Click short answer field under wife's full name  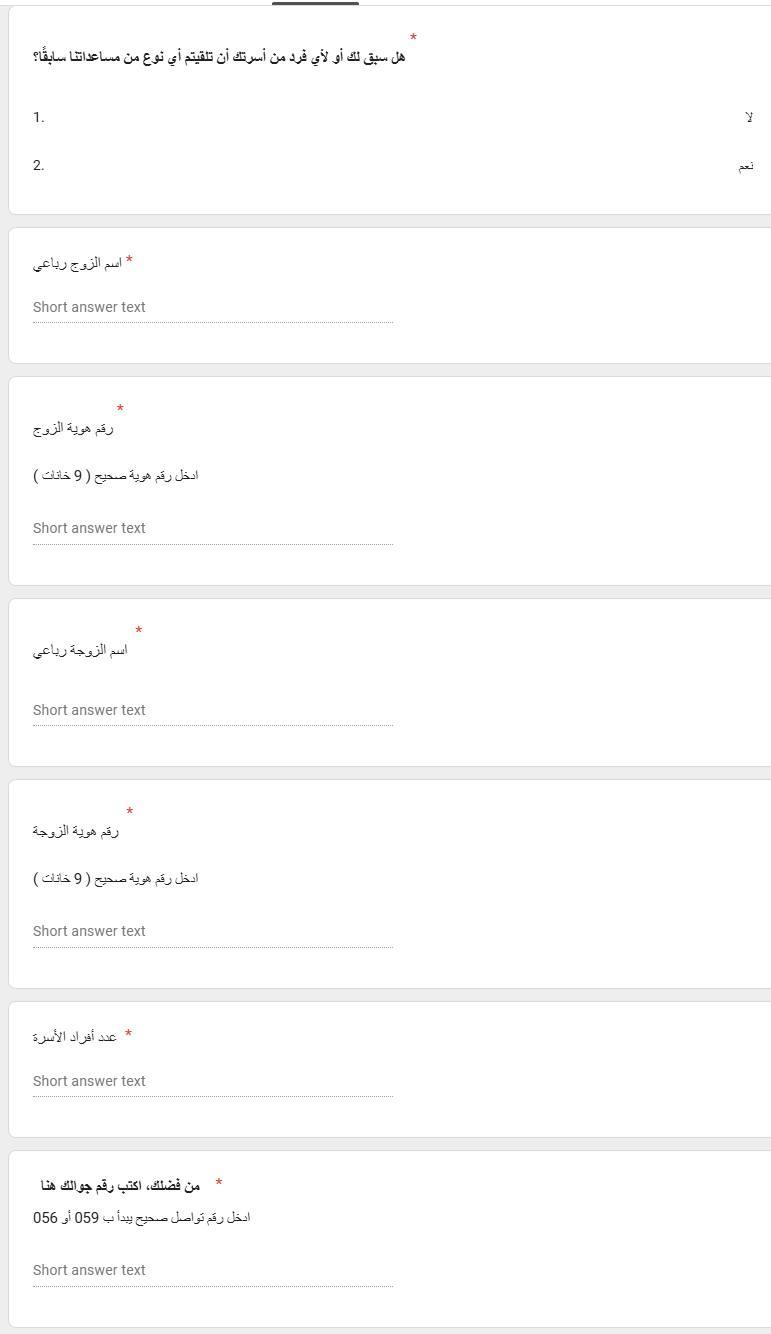click(x=212, y=711)
